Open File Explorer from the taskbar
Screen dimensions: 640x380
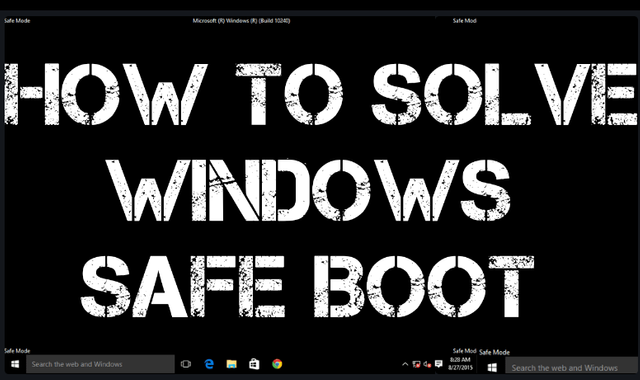(231, 364)
